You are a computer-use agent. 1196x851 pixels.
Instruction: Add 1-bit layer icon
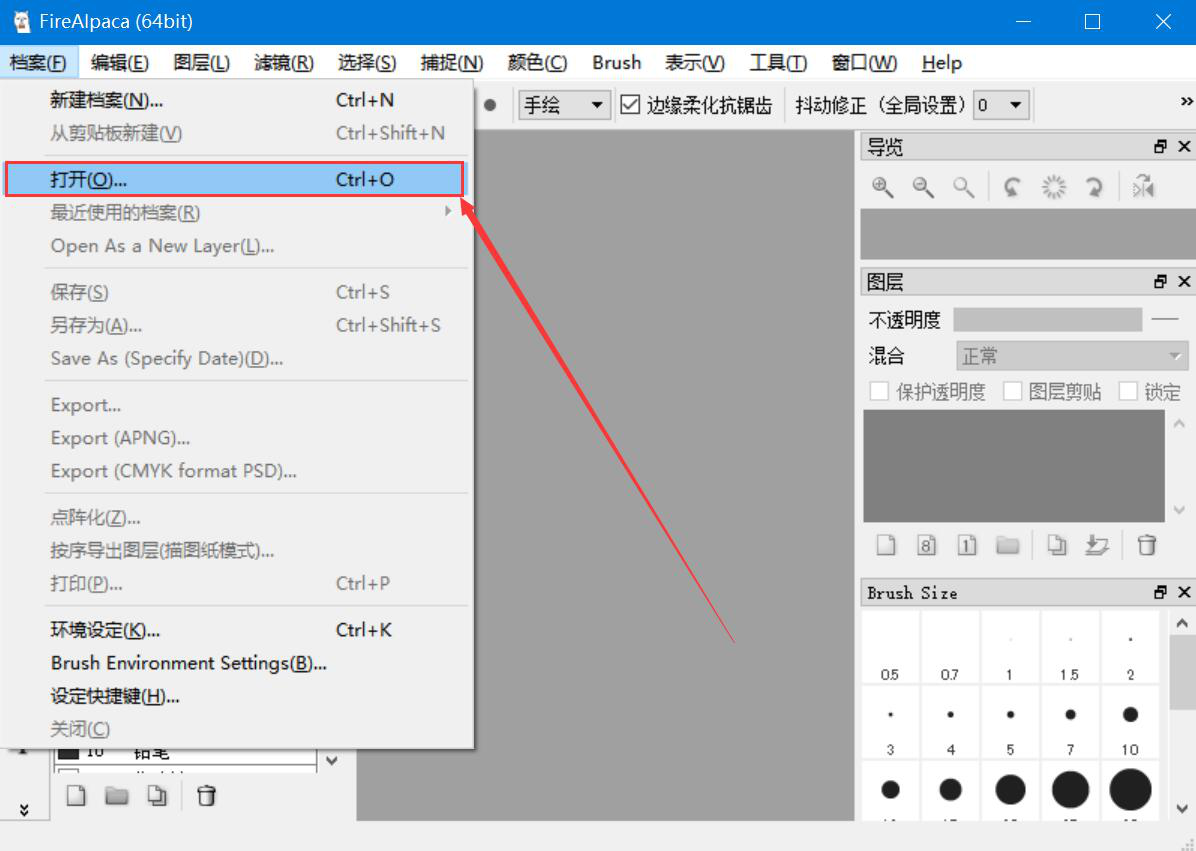pyautogui.click(x=966, y=545)
